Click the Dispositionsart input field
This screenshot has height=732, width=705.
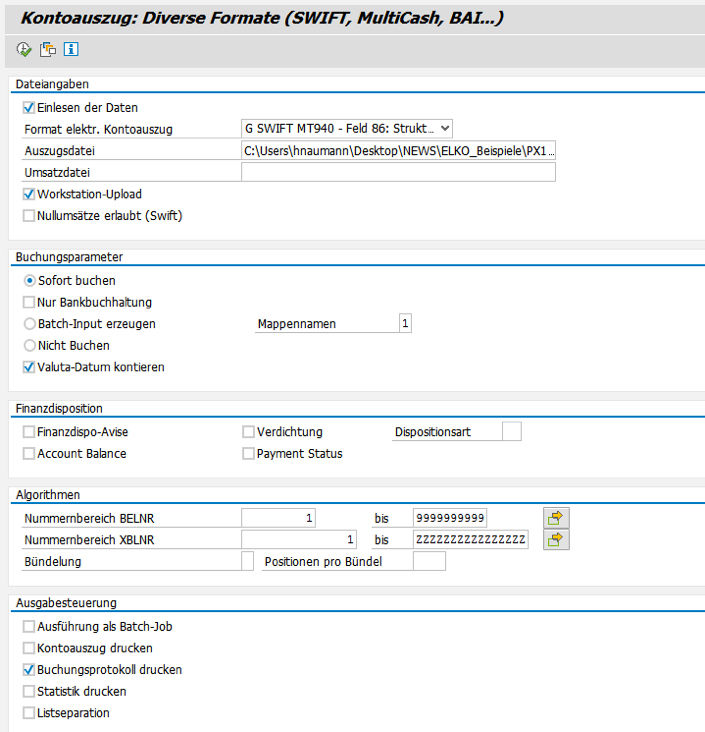[511, 432]
